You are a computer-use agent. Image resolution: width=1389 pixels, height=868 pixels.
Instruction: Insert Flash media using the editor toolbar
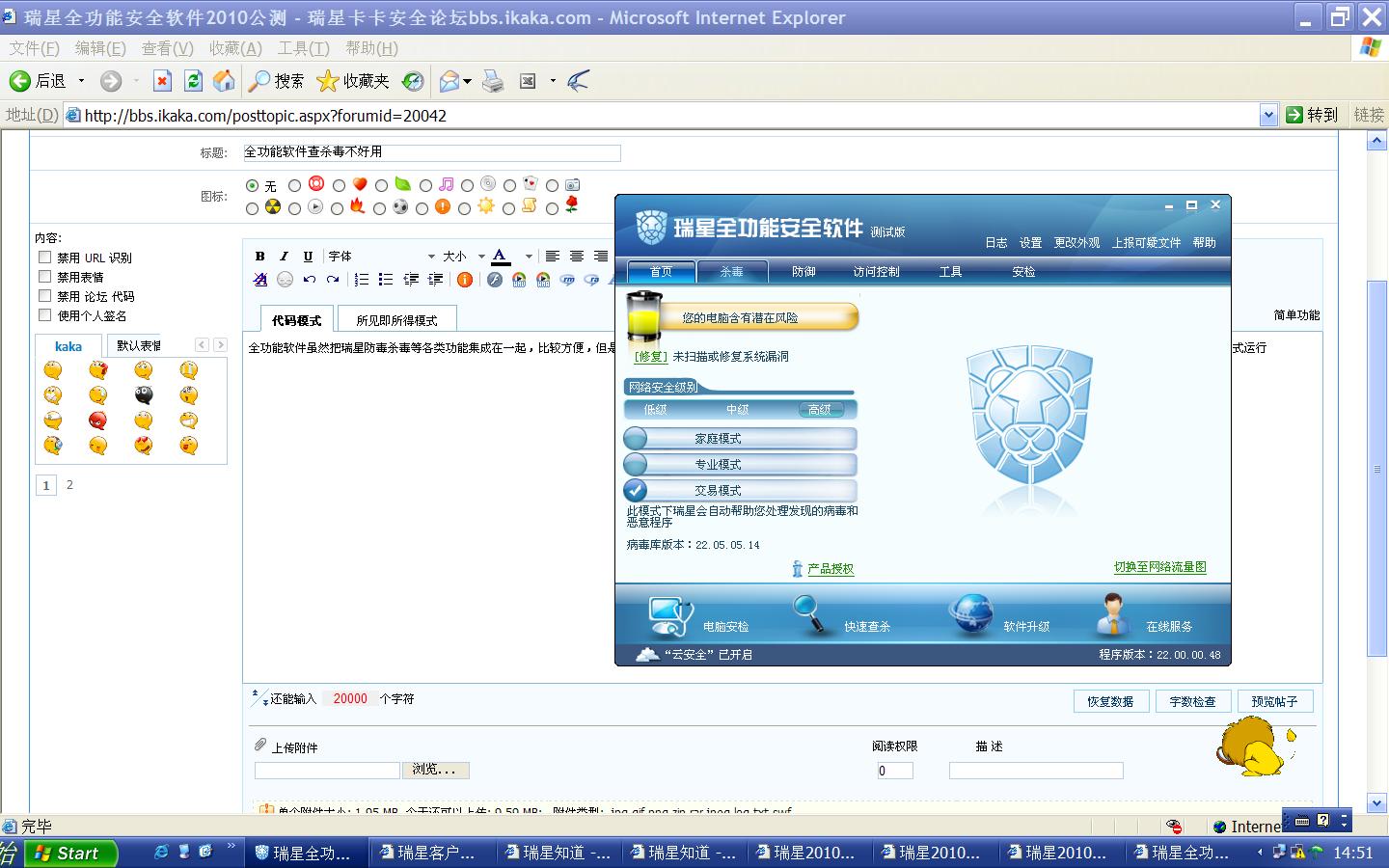coord(495,280)
